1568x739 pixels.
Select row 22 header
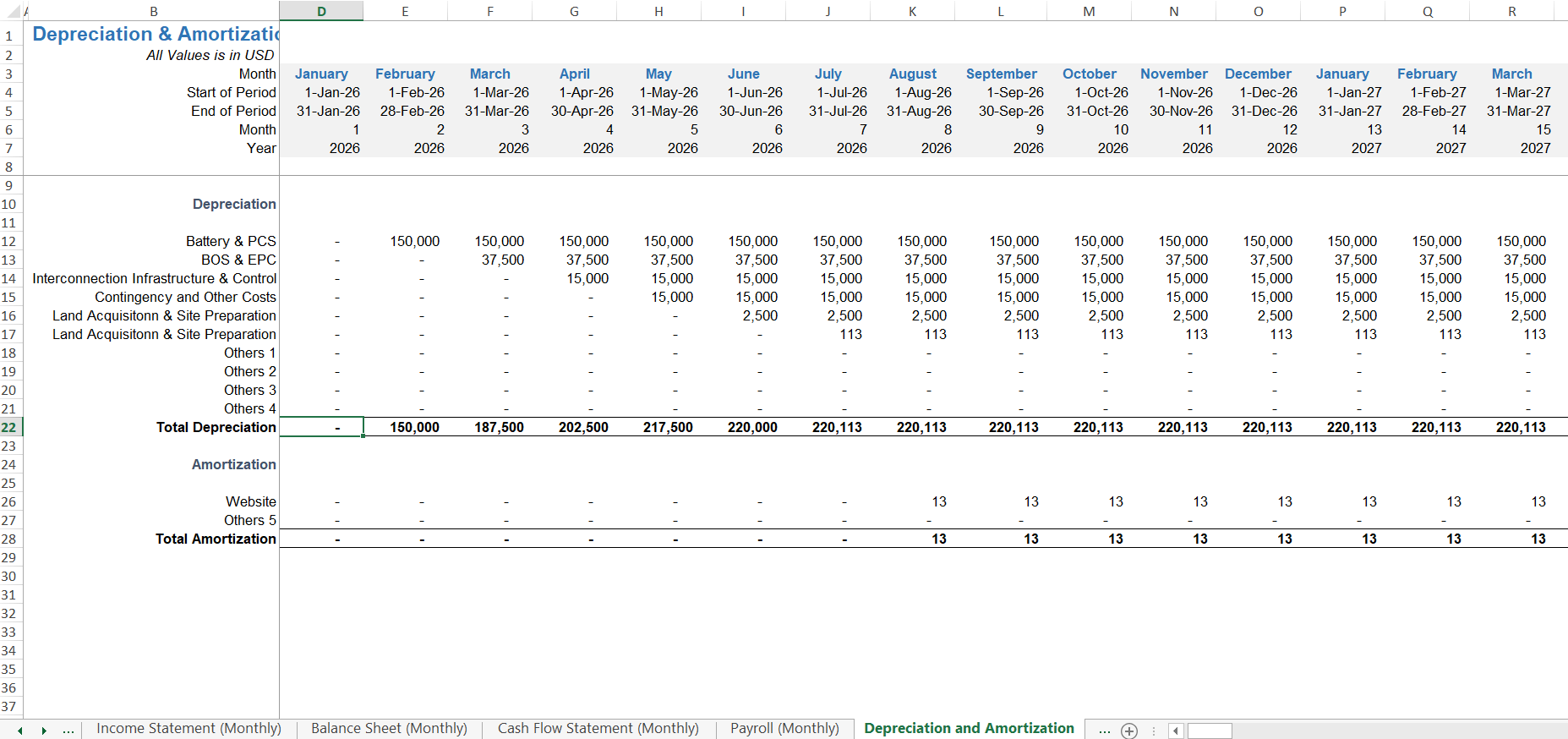[x=11, y=427]
